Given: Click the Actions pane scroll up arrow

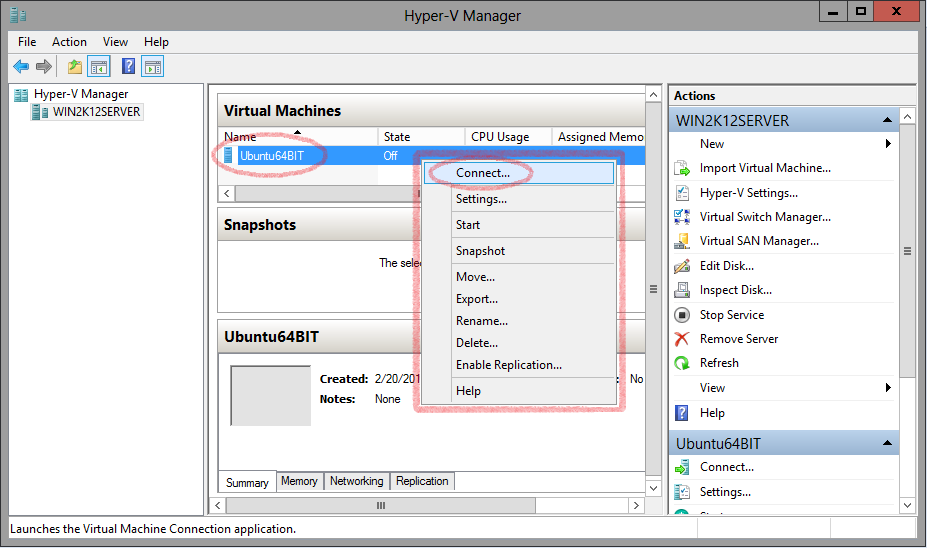Looking at the screenshot, I should tap(907, 116).
